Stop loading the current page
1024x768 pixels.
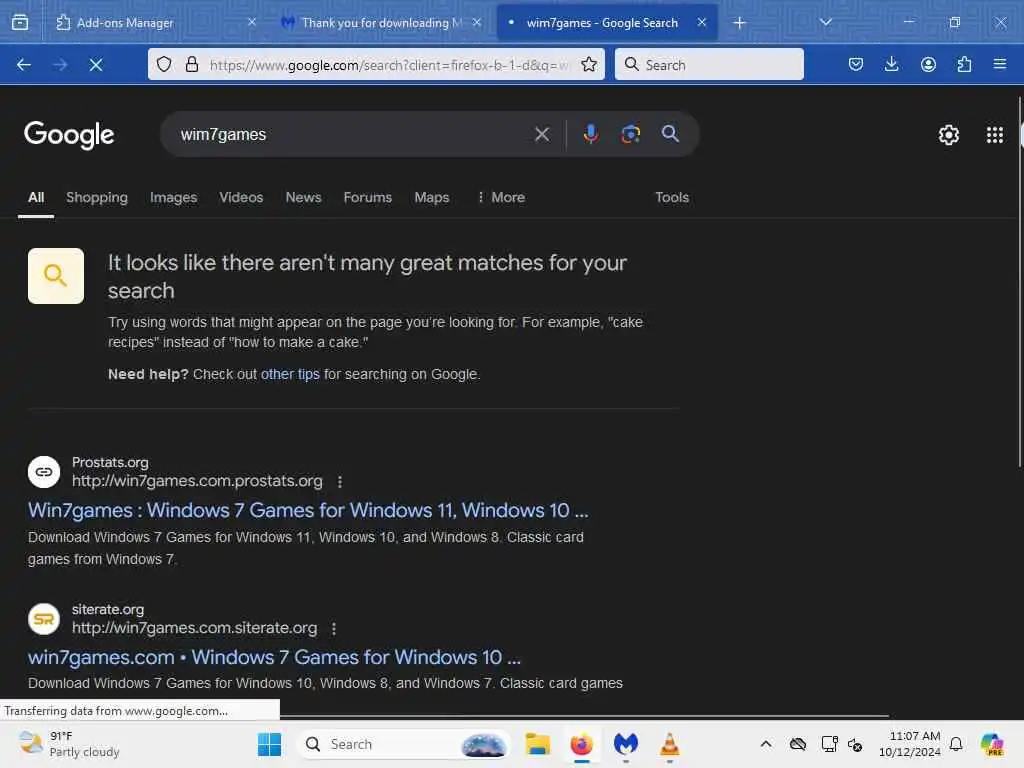(x=96, y=65)
